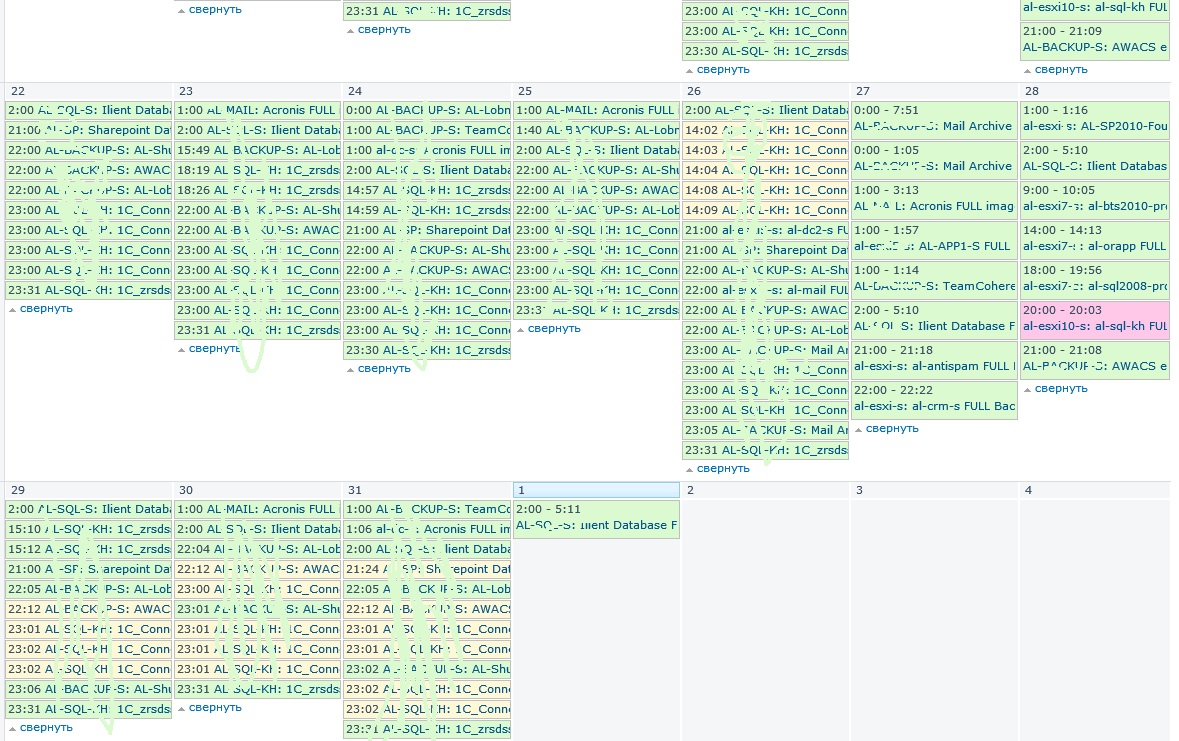Open the 23:05 Mail Archive event on day 26
Image resolution: width=1179 pixels, height=741 pixels.
(x=765, y=430)
